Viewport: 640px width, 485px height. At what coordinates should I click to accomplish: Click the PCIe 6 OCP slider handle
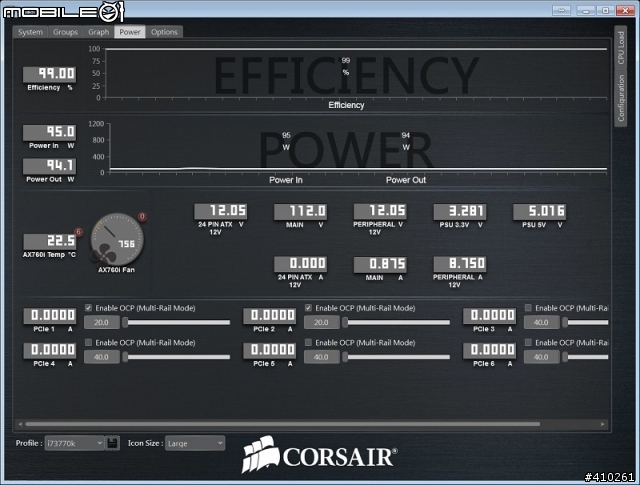(565, 357)
